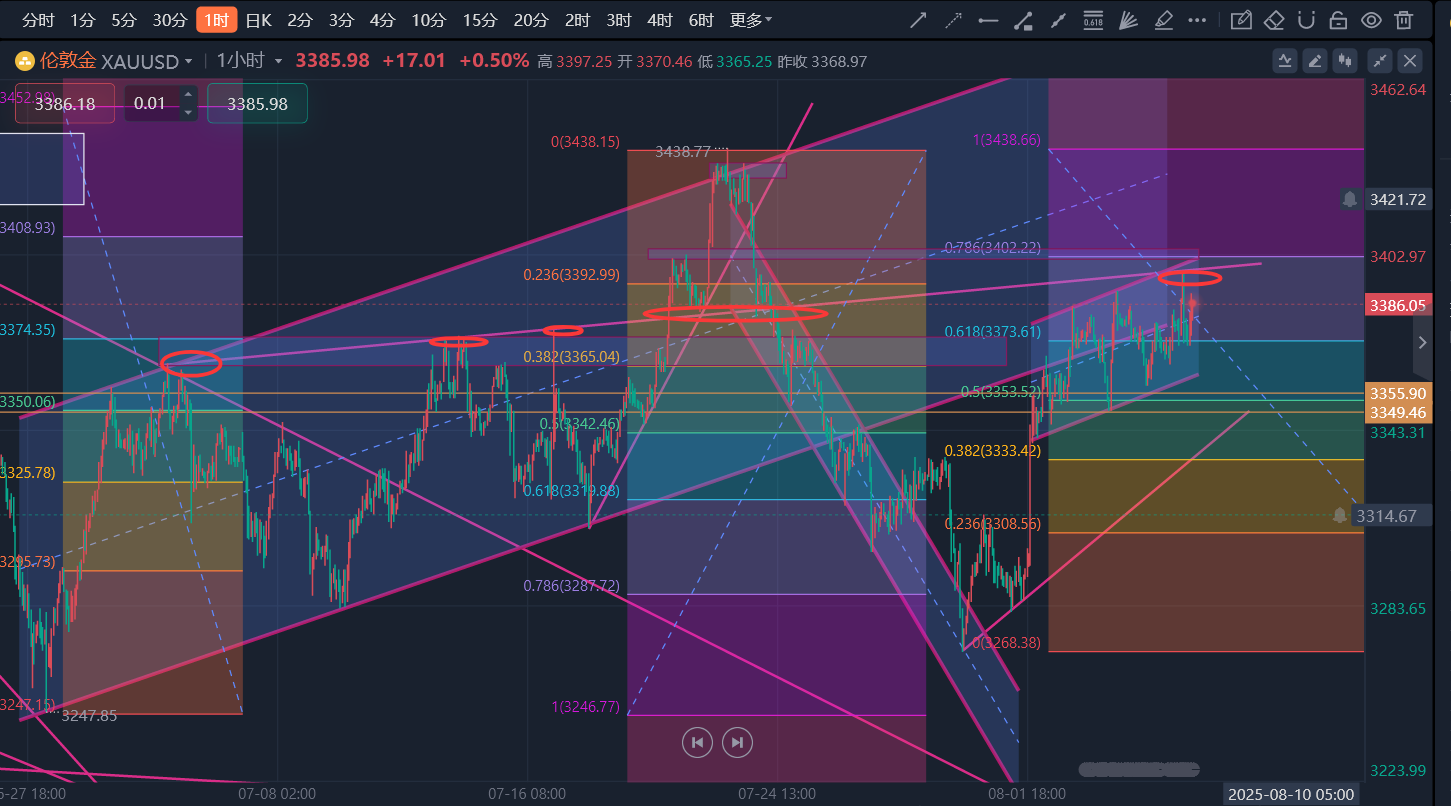Click the 0.786(3402.22) Fibonacci level label

[992, 247]
